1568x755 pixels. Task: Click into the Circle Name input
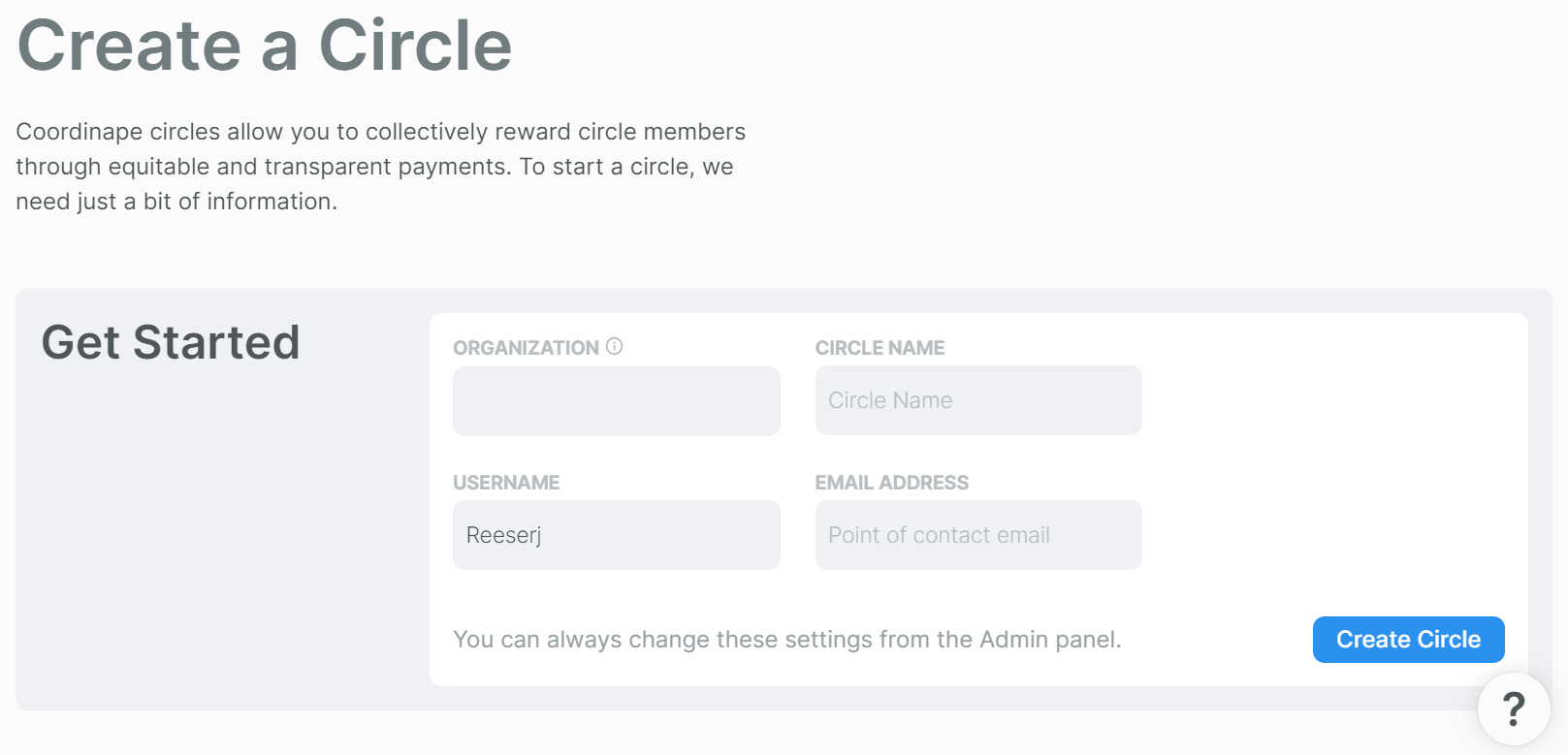pos(978,400)
